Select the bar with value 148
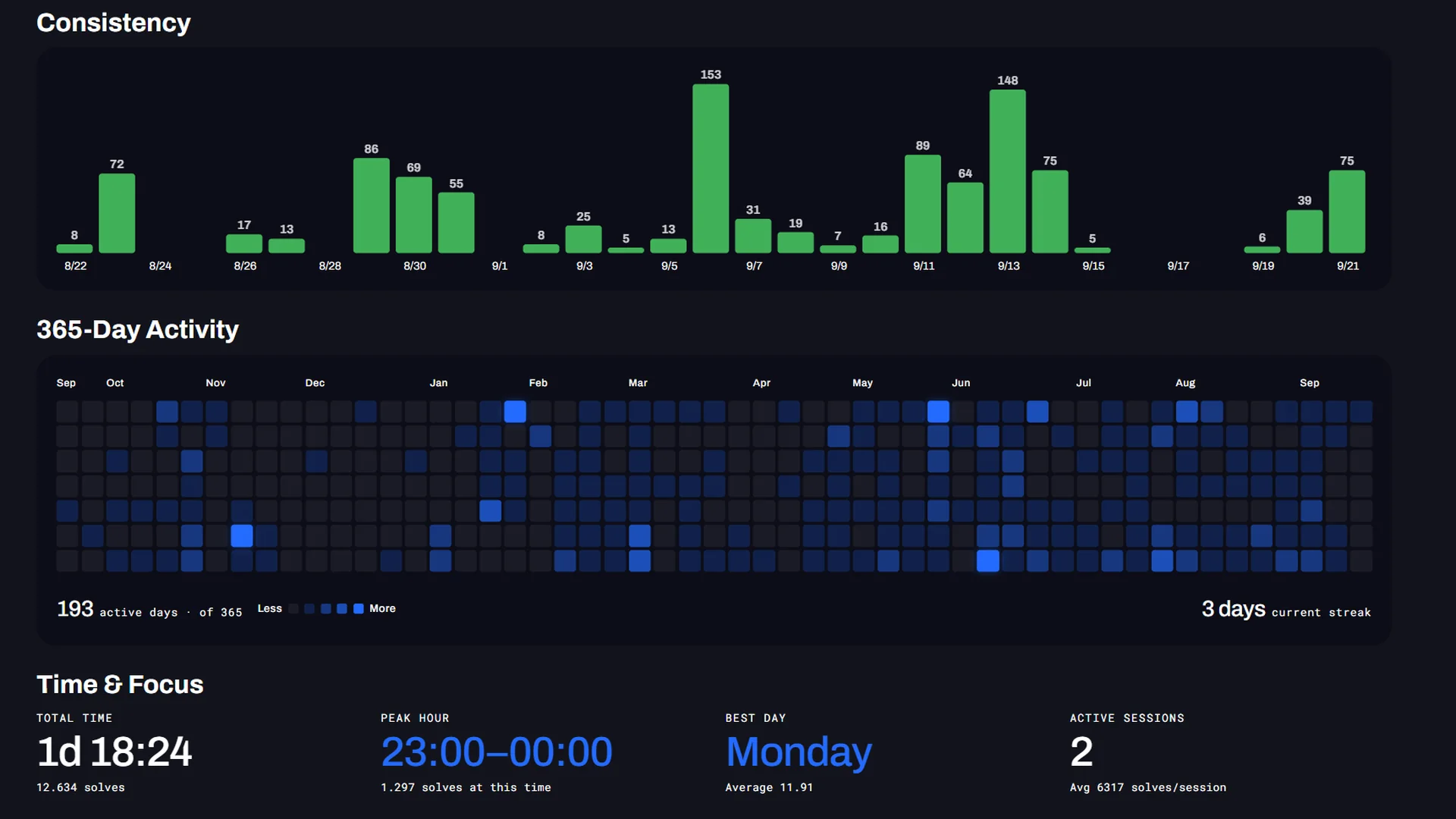1456x819 pixels. point(1007,171)
